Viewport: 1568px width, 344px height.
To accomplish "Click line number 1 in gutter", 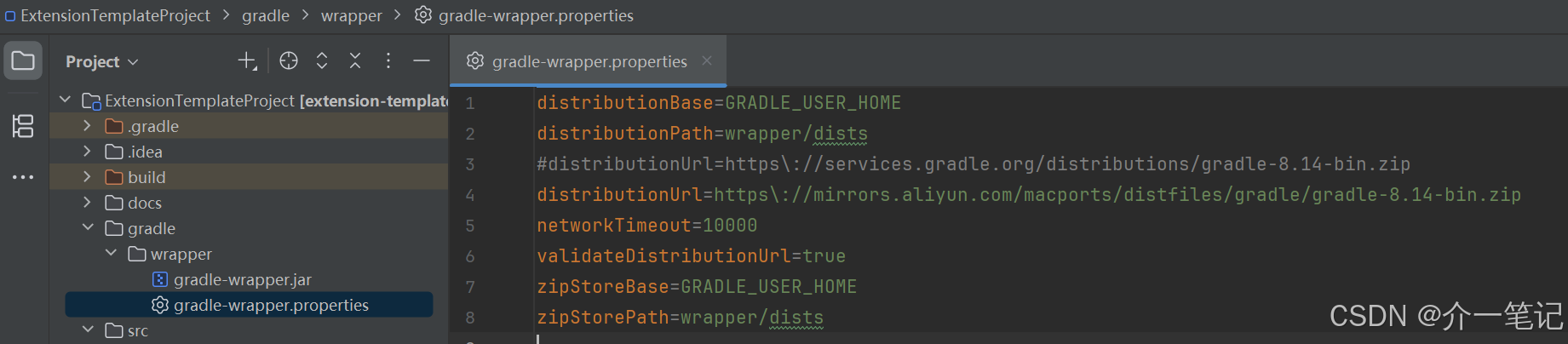I will tap(469, 103).
